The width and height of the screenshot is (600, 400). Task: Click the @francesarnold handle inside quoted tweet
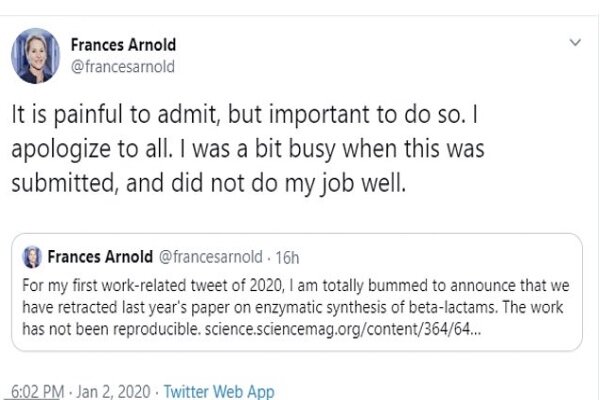tap(210, 257)
